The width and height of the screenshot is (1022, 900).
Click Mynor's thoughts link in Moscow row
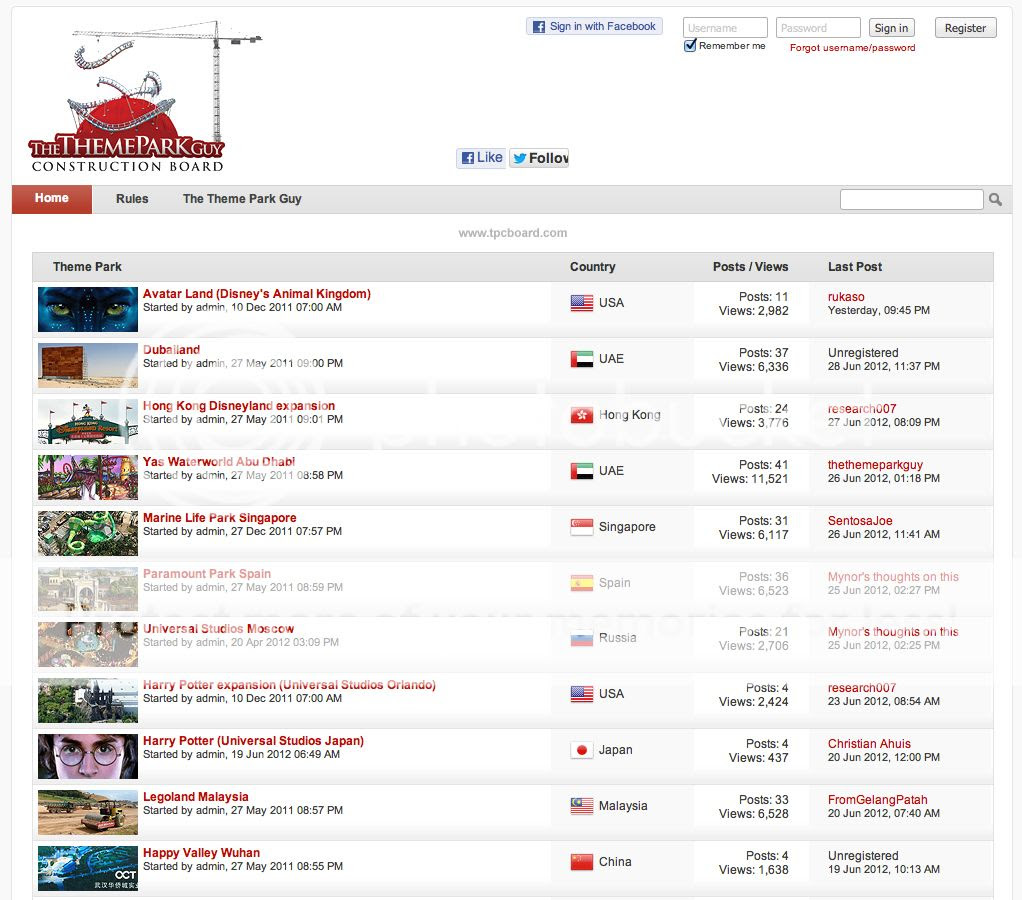(x=893, y=632)
